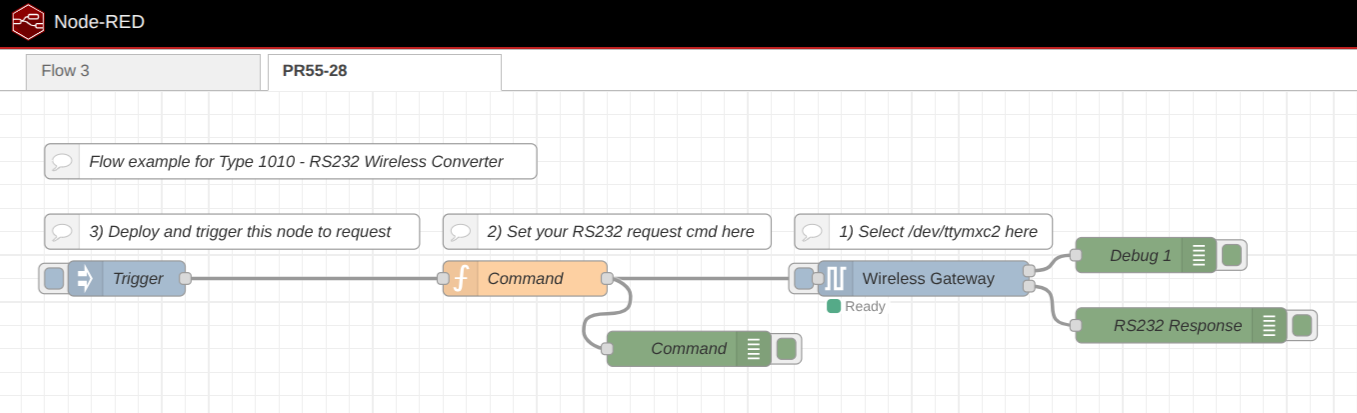Select the green Command debug node

(689, 348)
